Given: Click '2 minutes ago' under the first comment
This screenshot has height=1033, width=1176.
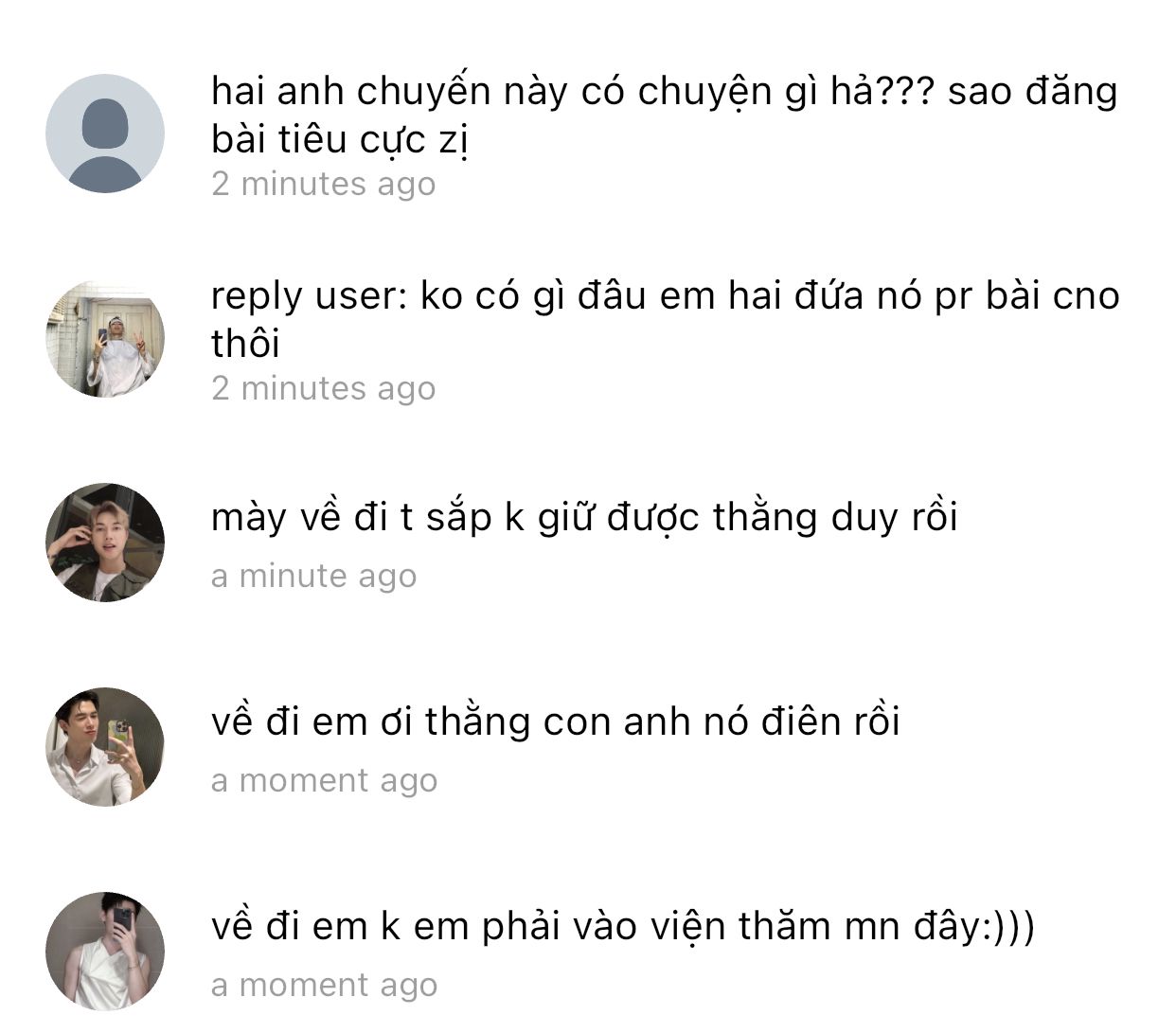Looking at the screenshot, I should [x=323, y=184].
